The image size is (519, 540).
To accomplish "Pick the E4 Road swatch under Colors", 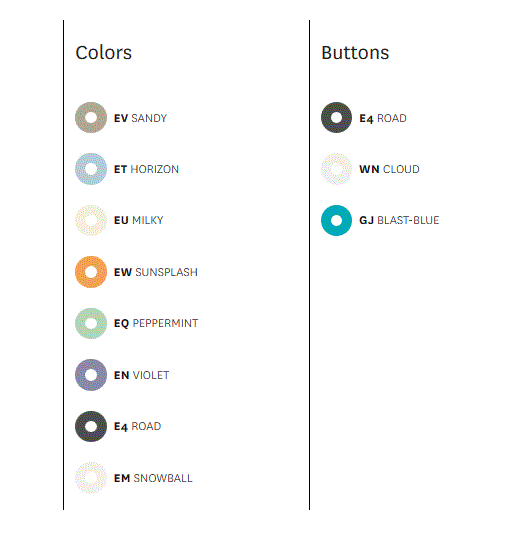I will pos(91,426).
